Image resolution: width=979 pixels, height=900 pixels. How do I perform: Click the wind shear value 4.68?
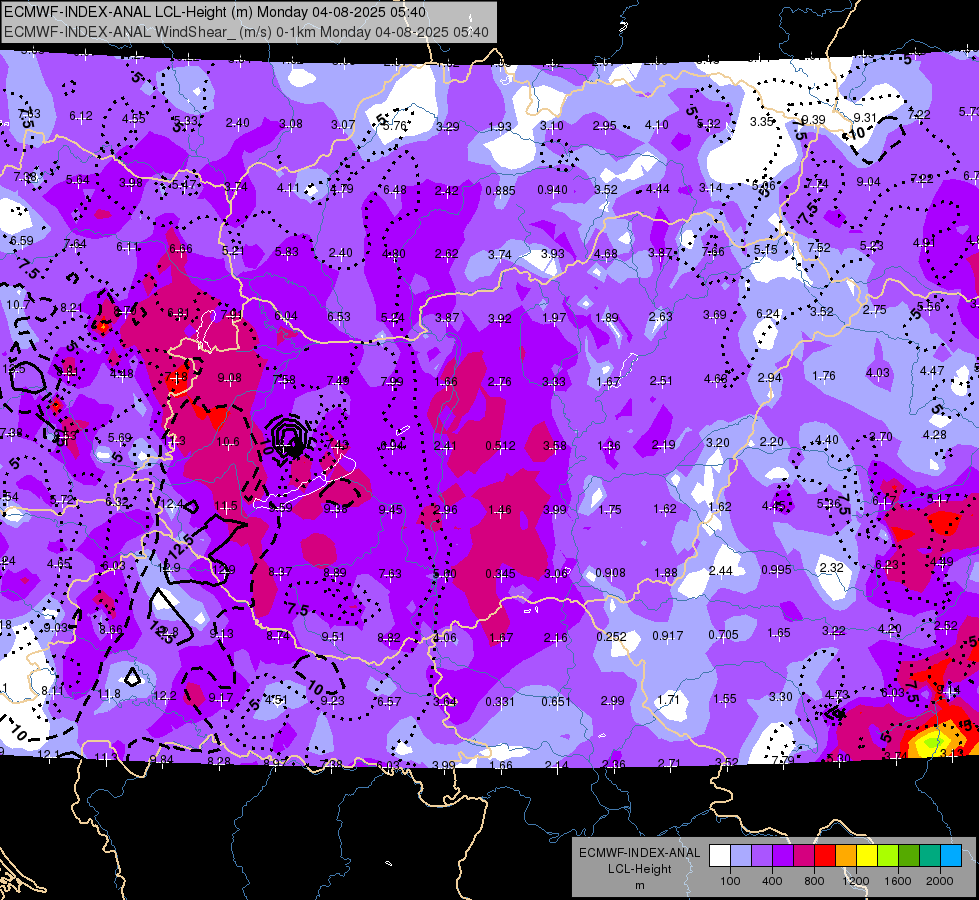tap(606, 254)
